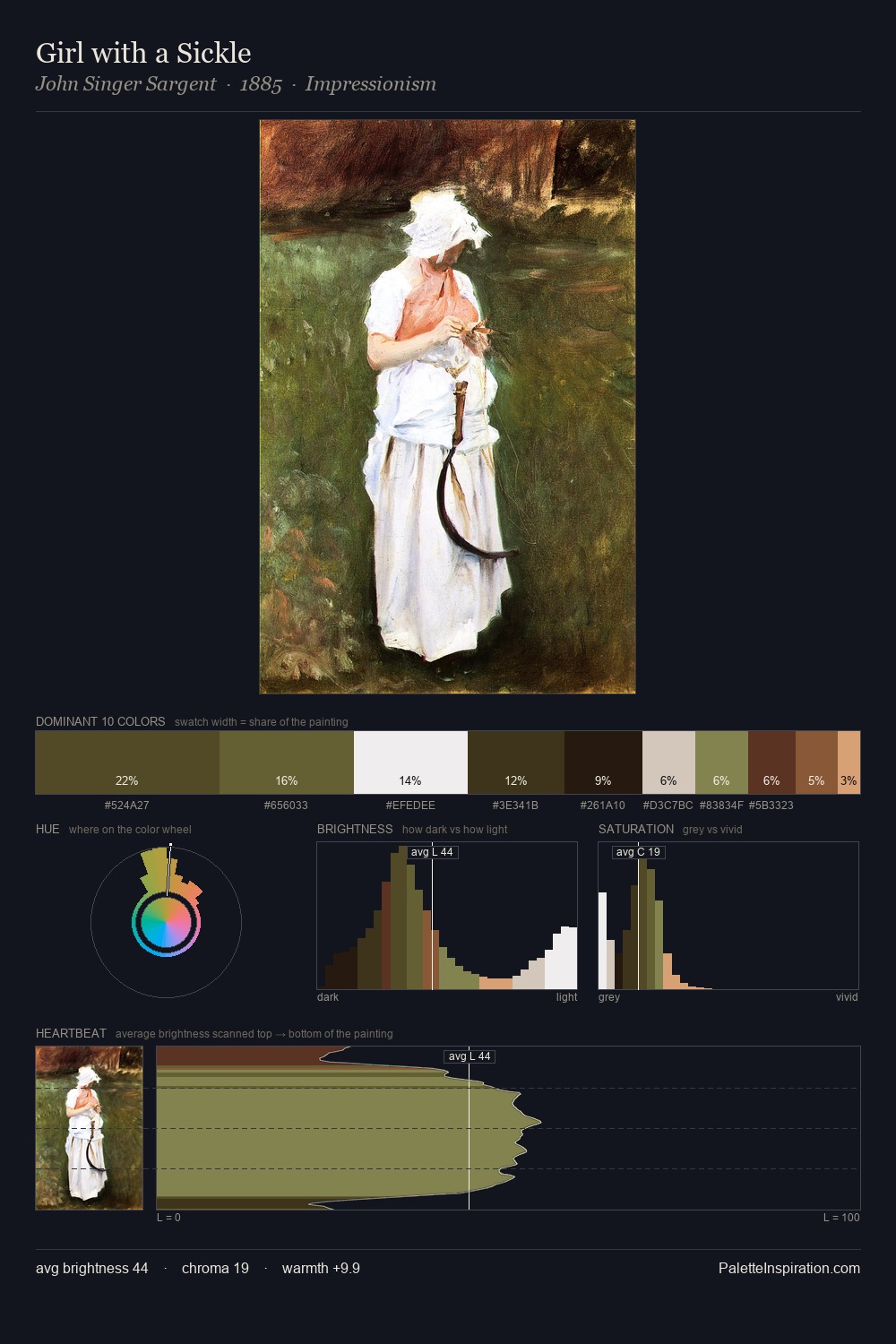Image resolution: width=896 pixels, height=1344 pixels.
Task: Click the 9% darkest swatch #261A10
Action: click(x=603, y=762)
